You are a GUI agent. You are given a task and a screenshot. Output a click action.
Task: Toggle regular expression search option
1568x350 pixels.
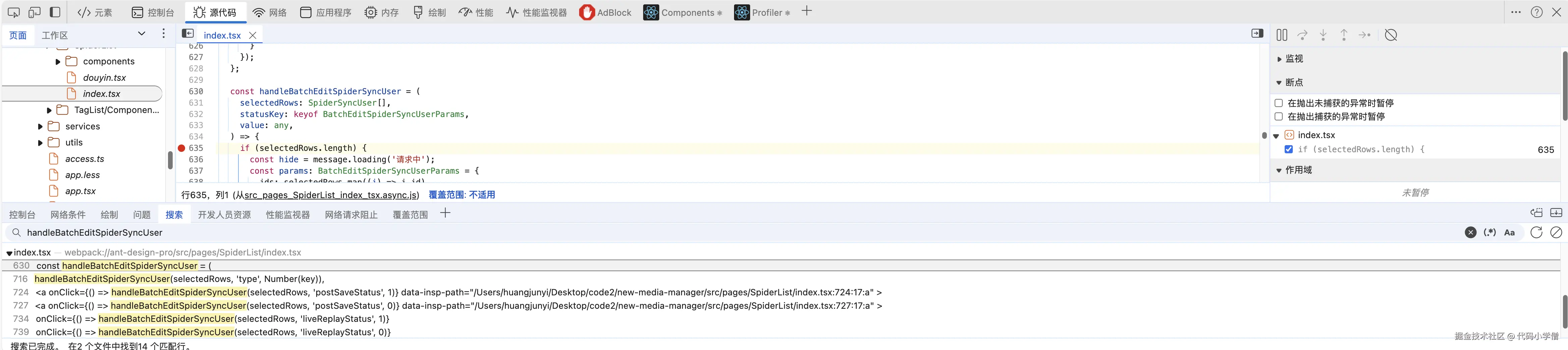tap(1489, 233)
